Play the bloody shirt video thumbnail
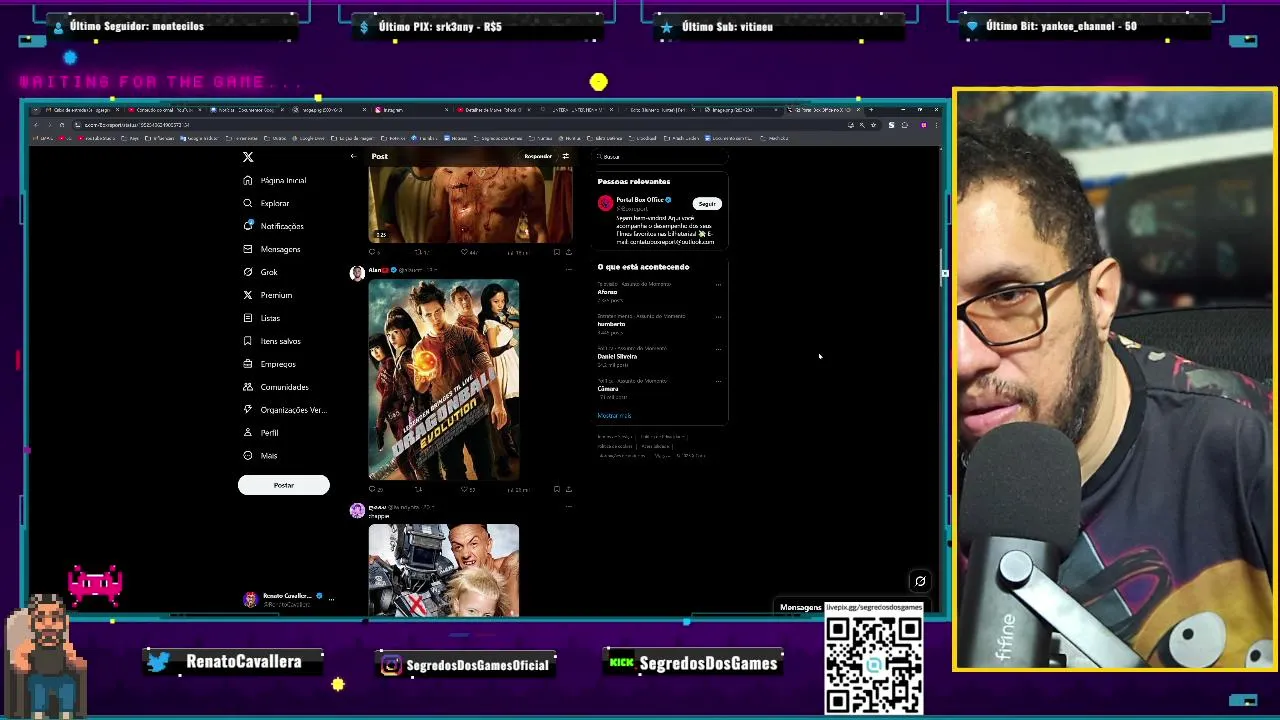The image size is (1280, 720). pos(470,205)
